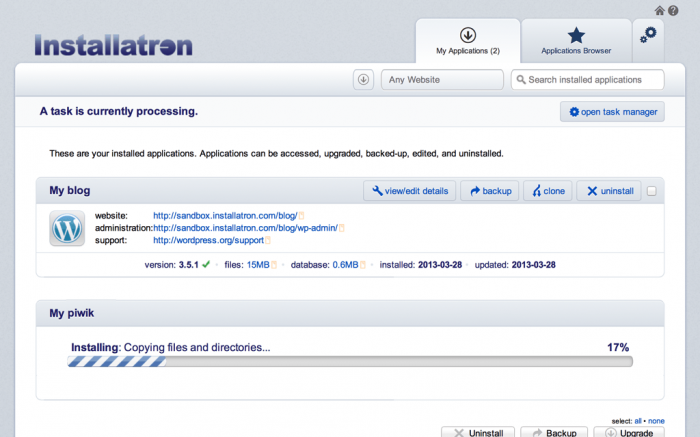Screen dimensions: 700x437
Task: Click the green version checkmark icon
Action: click(206, 264)
